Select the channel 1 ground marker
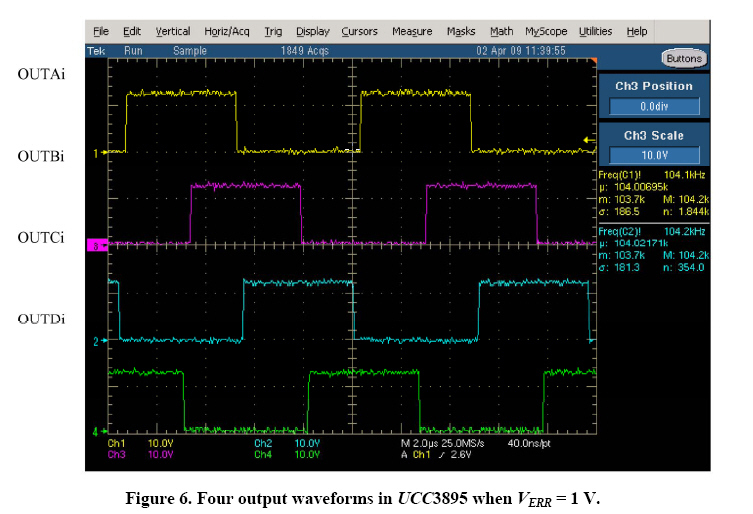 click(x=100, y=153)
